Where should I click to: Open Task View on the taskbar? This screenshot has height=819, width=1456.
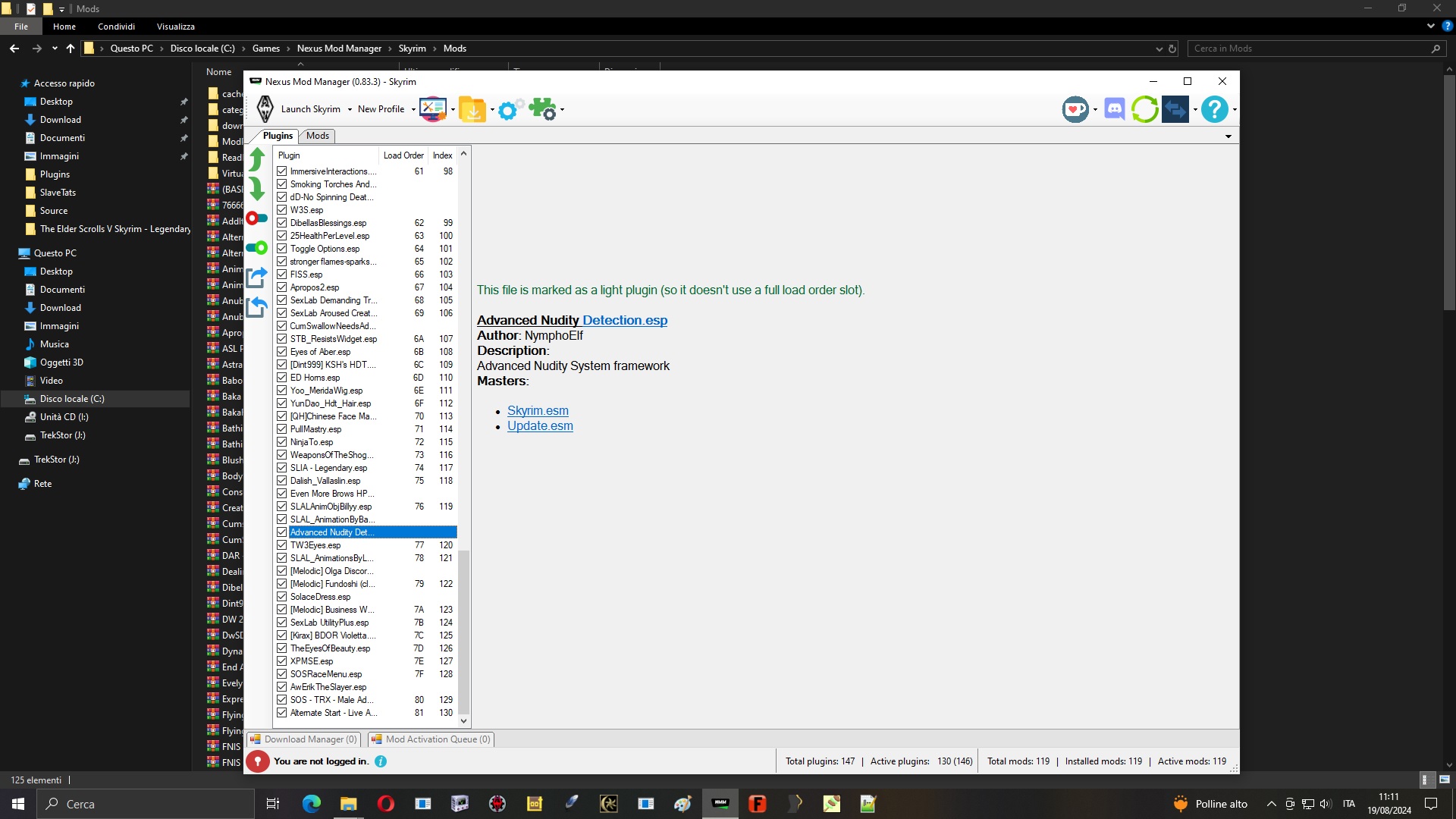[x=273, y=804]
